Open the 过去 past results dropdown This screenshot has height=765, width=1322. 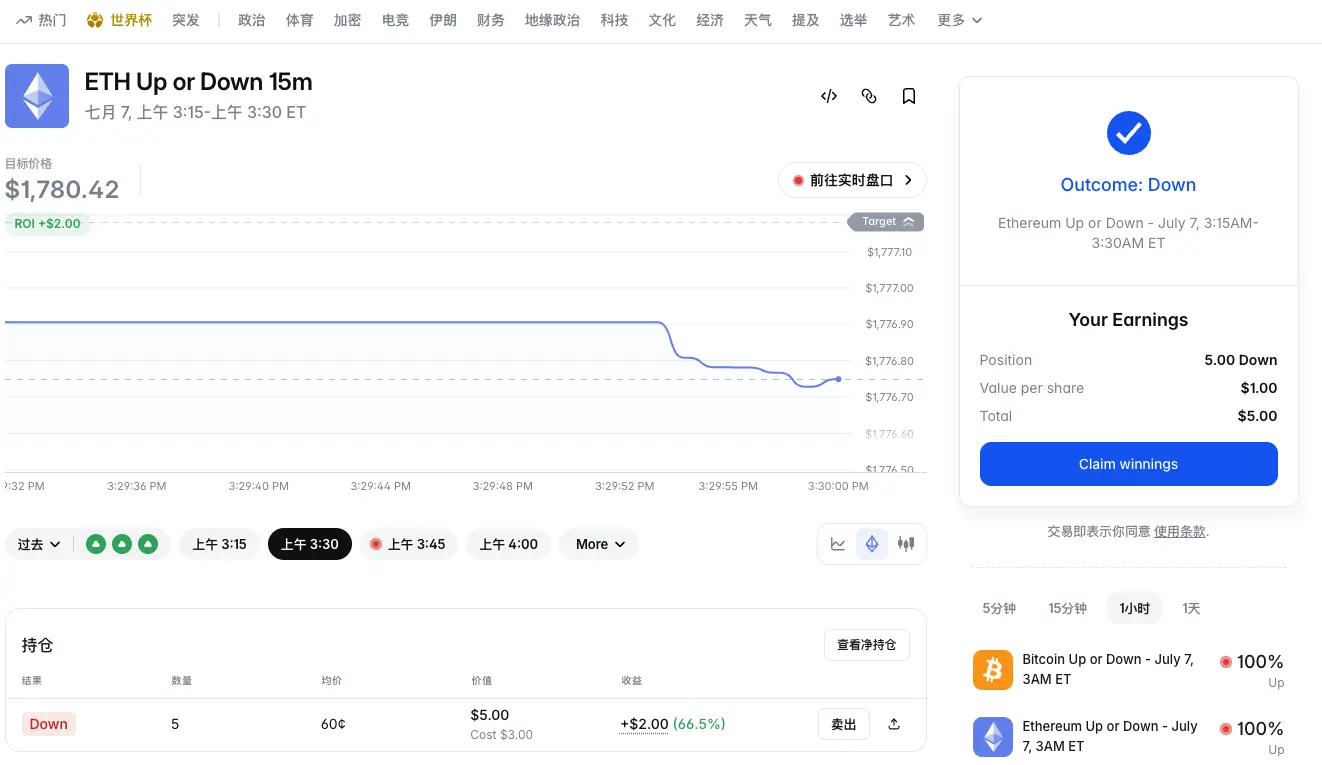pyautogui.click(x=39, y=544)
